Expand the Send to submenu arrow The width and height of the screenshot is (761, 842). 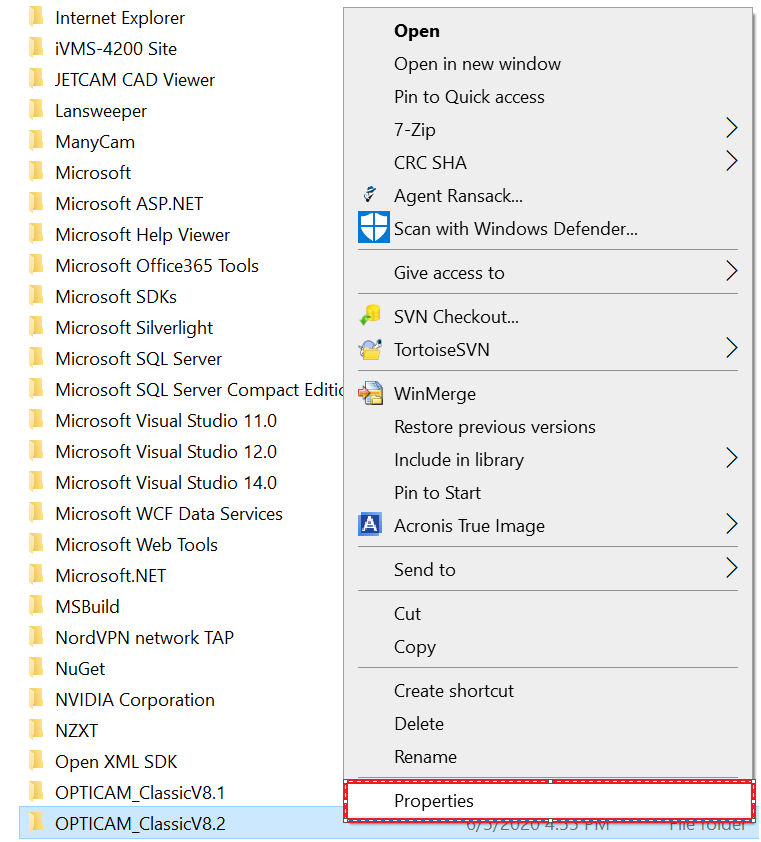point(731,569)
